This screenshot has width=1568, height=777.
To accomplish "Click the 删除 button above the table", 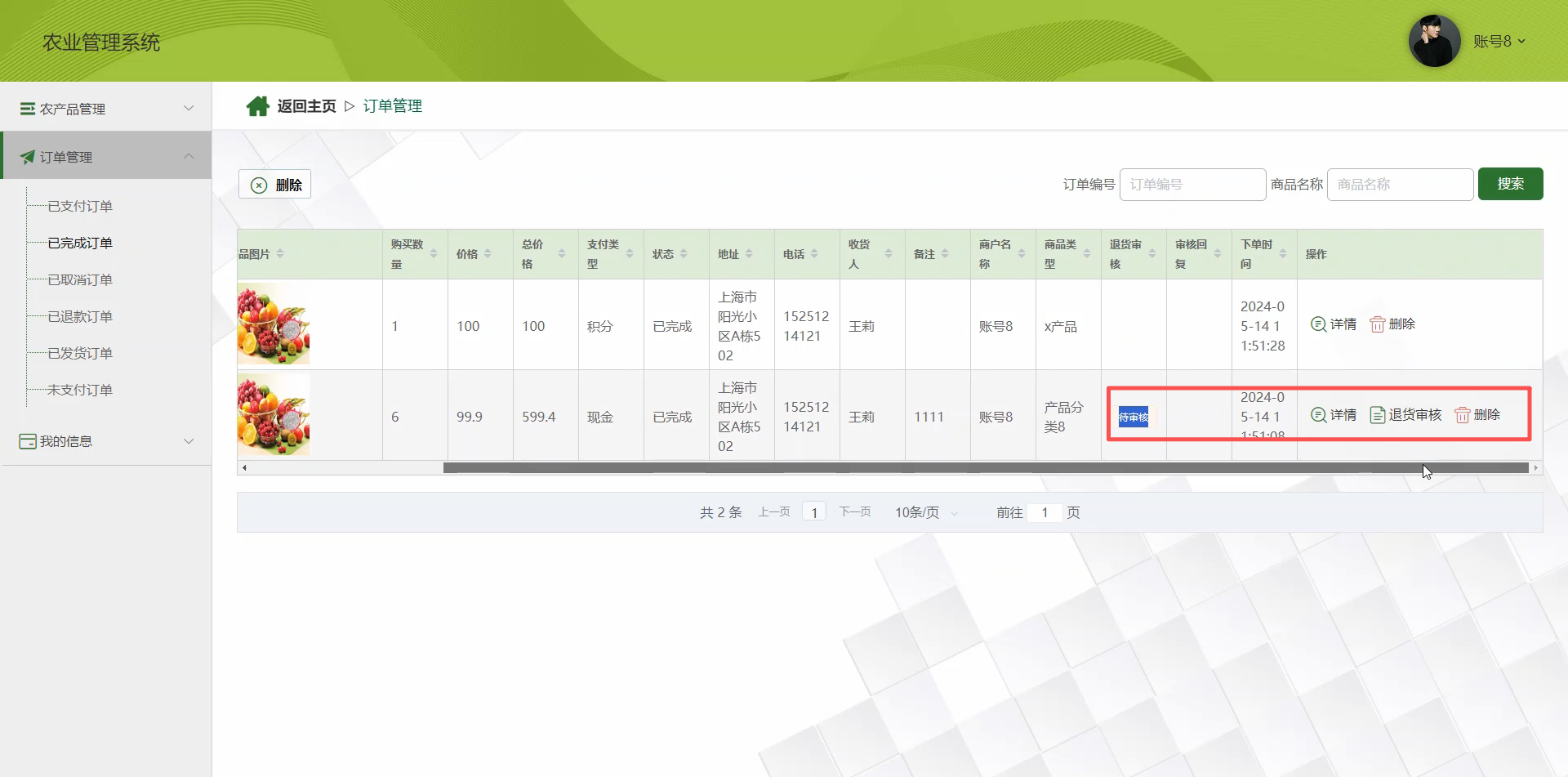I will [x=275, y=185].
